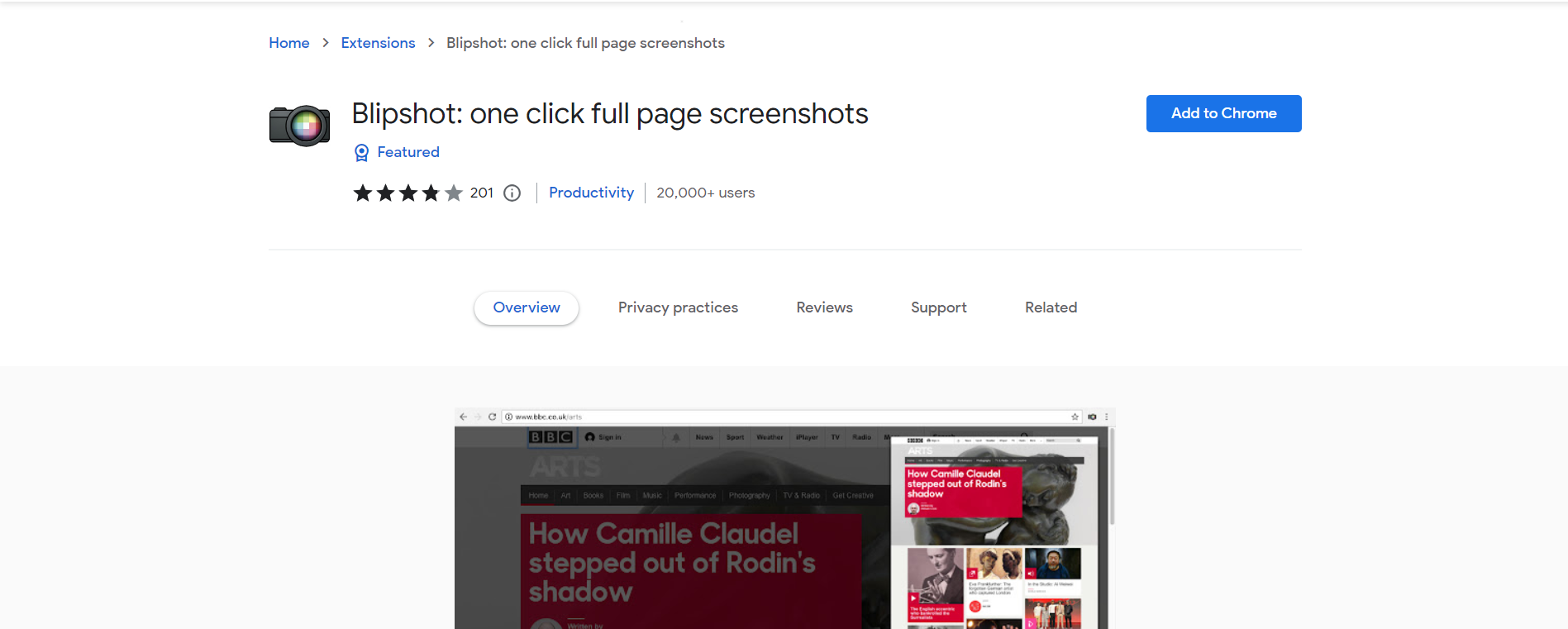This screenshot has height=629, width=1568.
Task: Click the Blipshot extension title heading
Action: click(610, 113)
